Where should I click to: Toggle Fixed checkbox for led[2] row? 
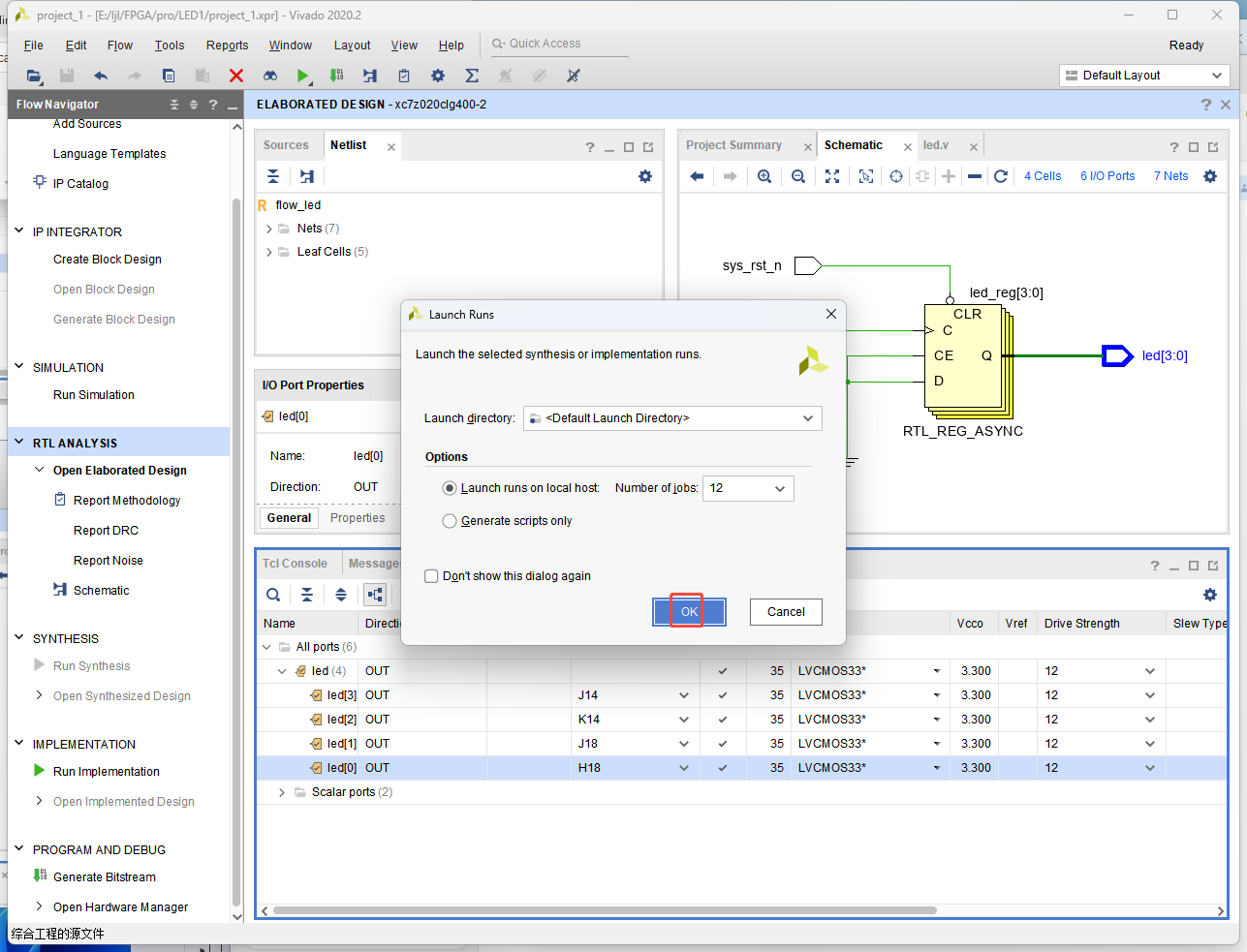coord(723,720)
